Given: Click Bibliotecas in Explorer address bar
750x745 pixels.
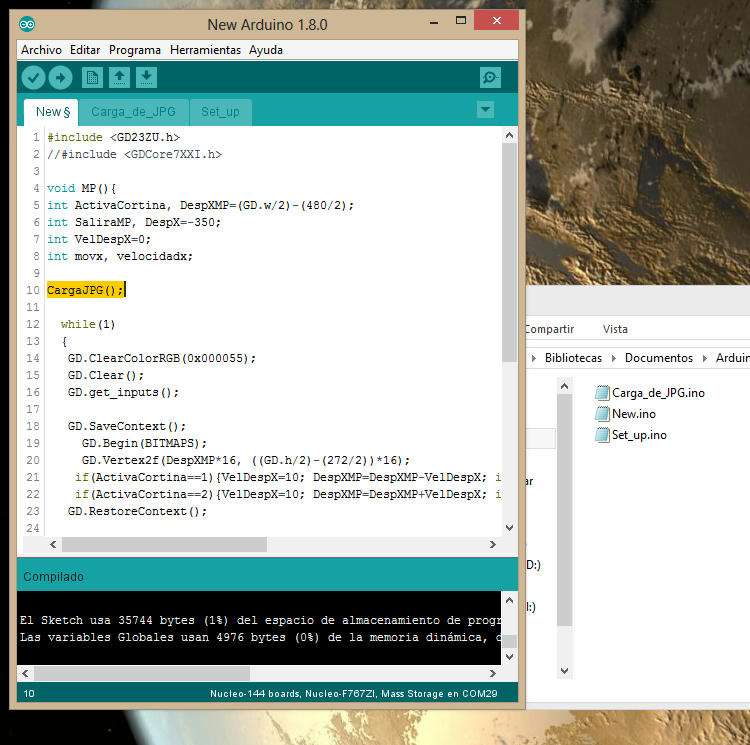Looking at the screenshot, I should (573, 358).
